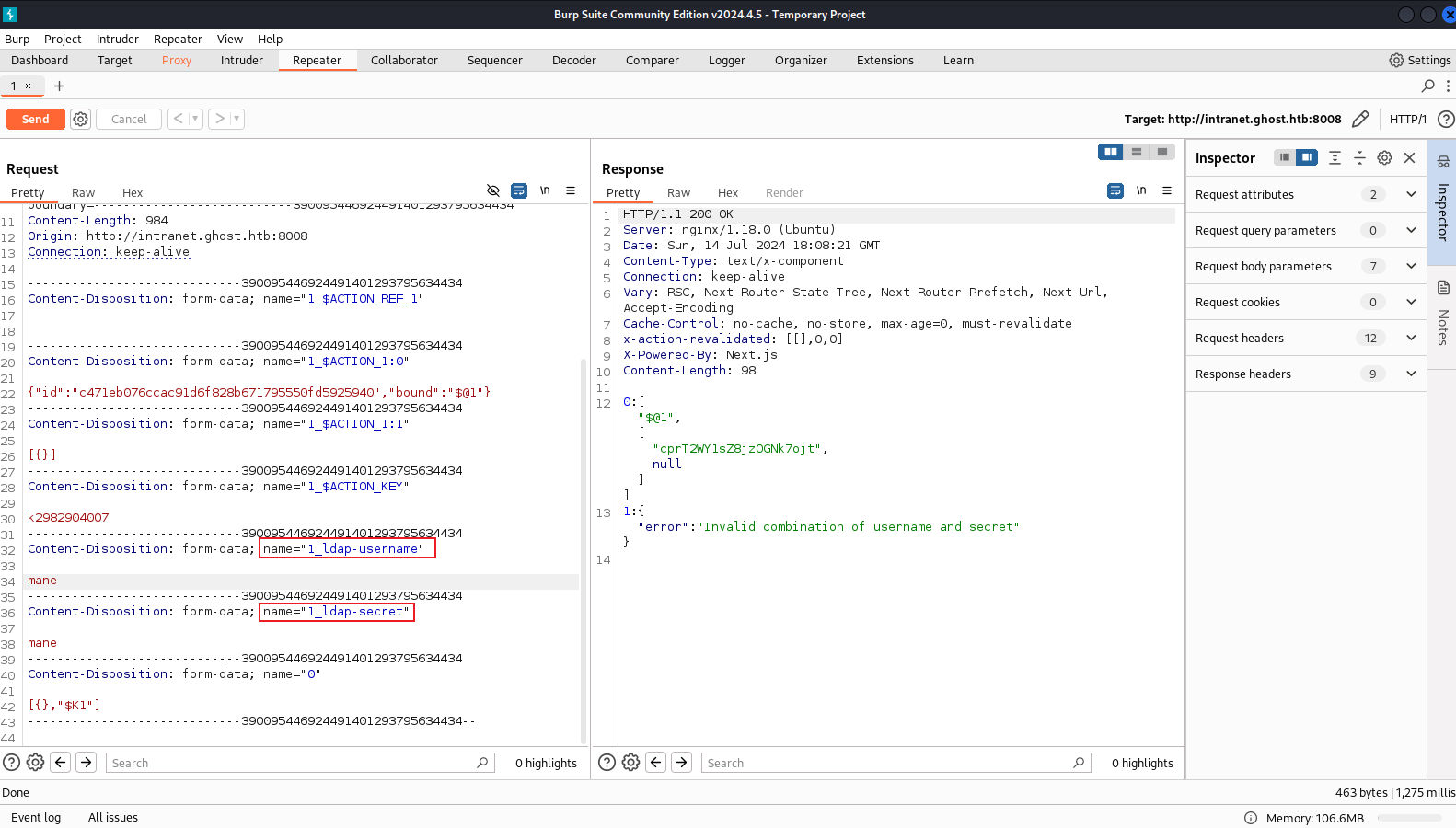This screenshot has width=1456, height=828.
Task: Switch Response view to Render
Action: coord(784,192)
